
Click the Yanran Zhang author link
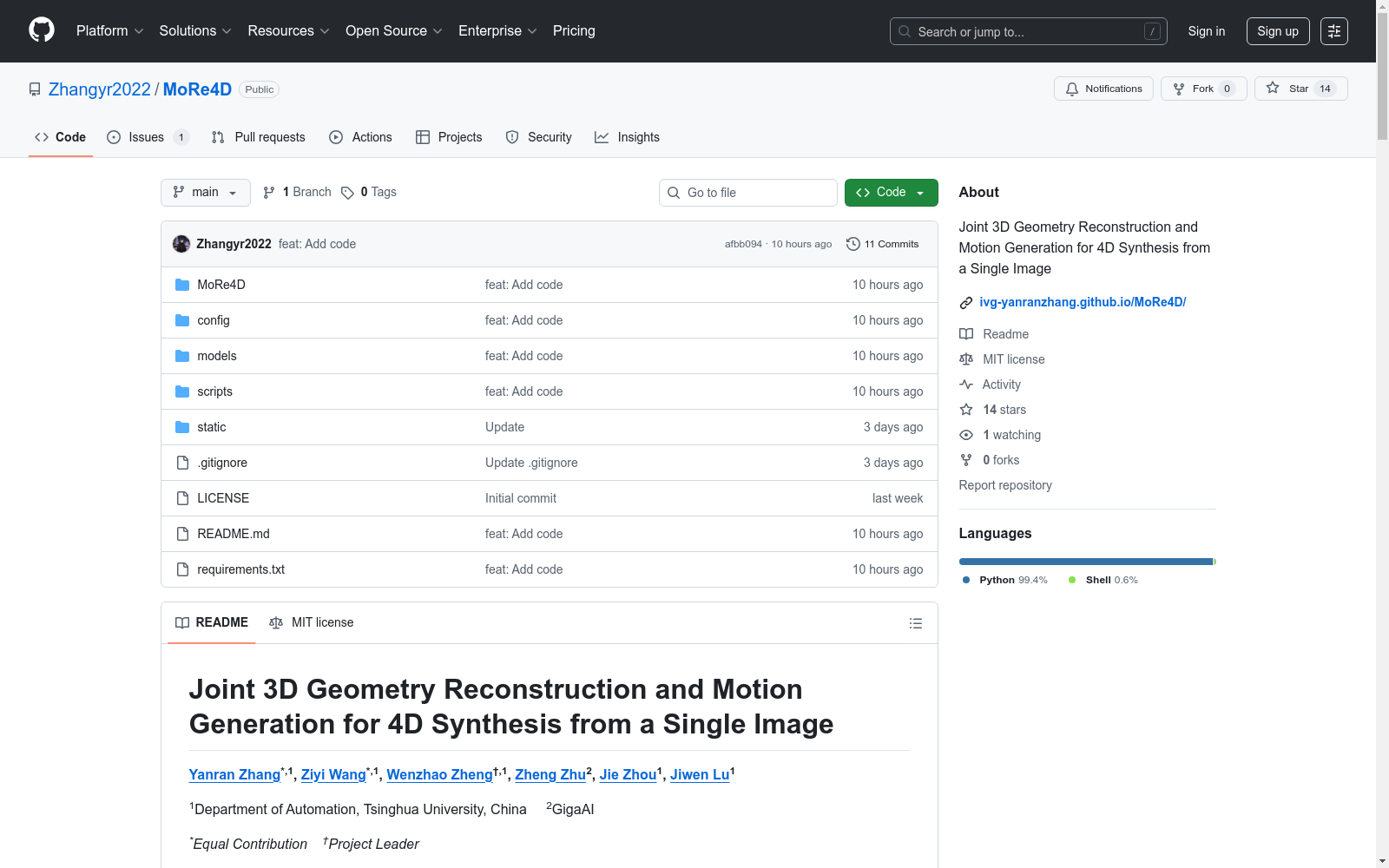[234, 774]
